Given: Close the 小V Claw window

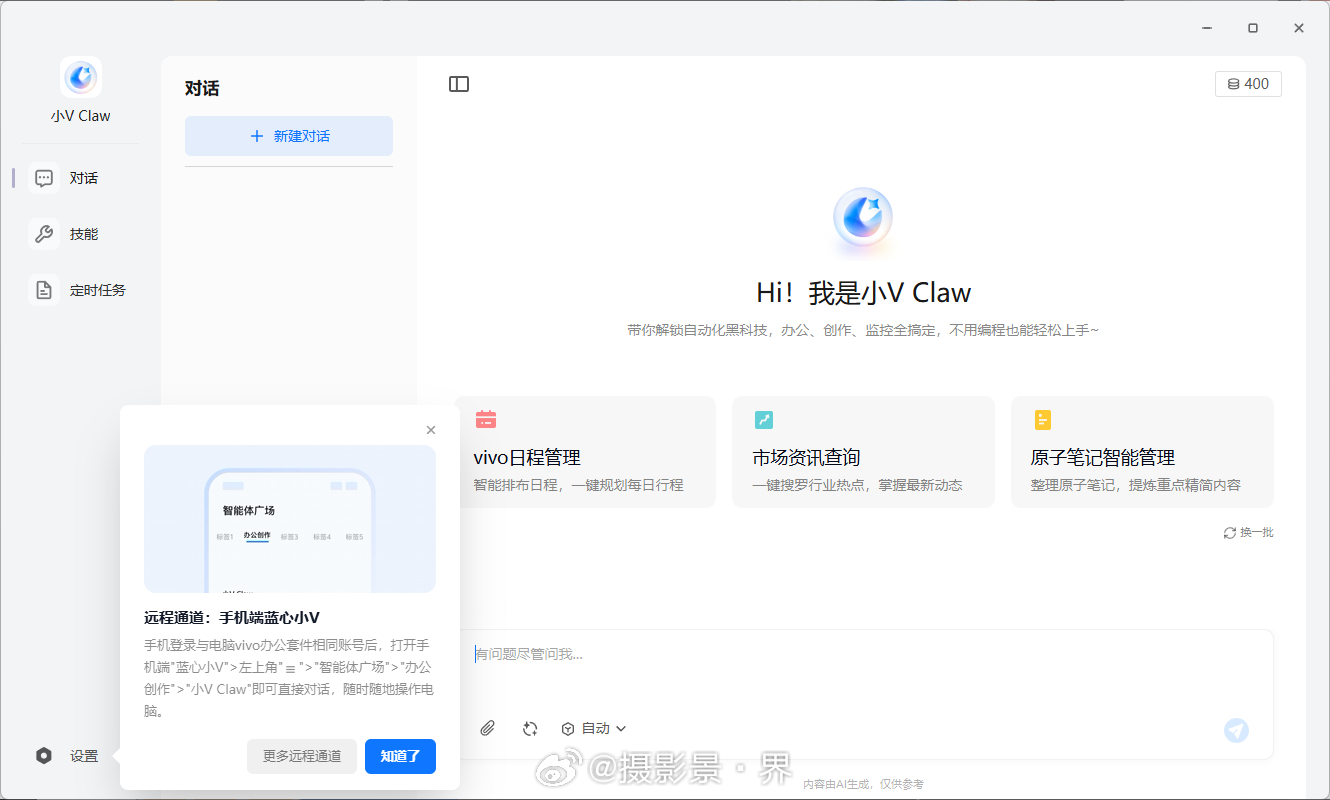Looking at the screenshot, I should (1299, 28).
